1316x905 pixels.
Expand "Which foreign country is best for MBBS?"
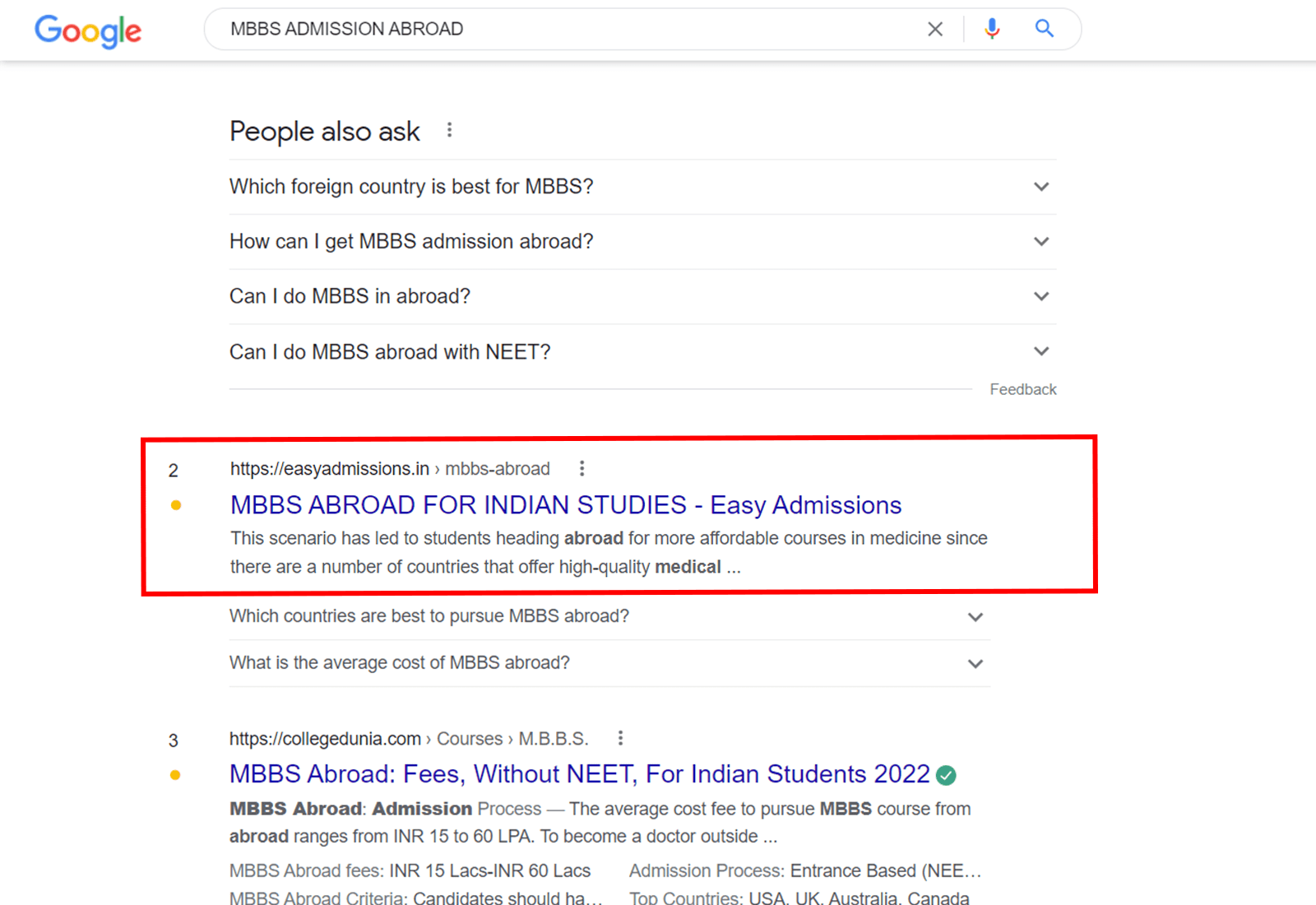pyautogui.click(x=1041, y=187)
